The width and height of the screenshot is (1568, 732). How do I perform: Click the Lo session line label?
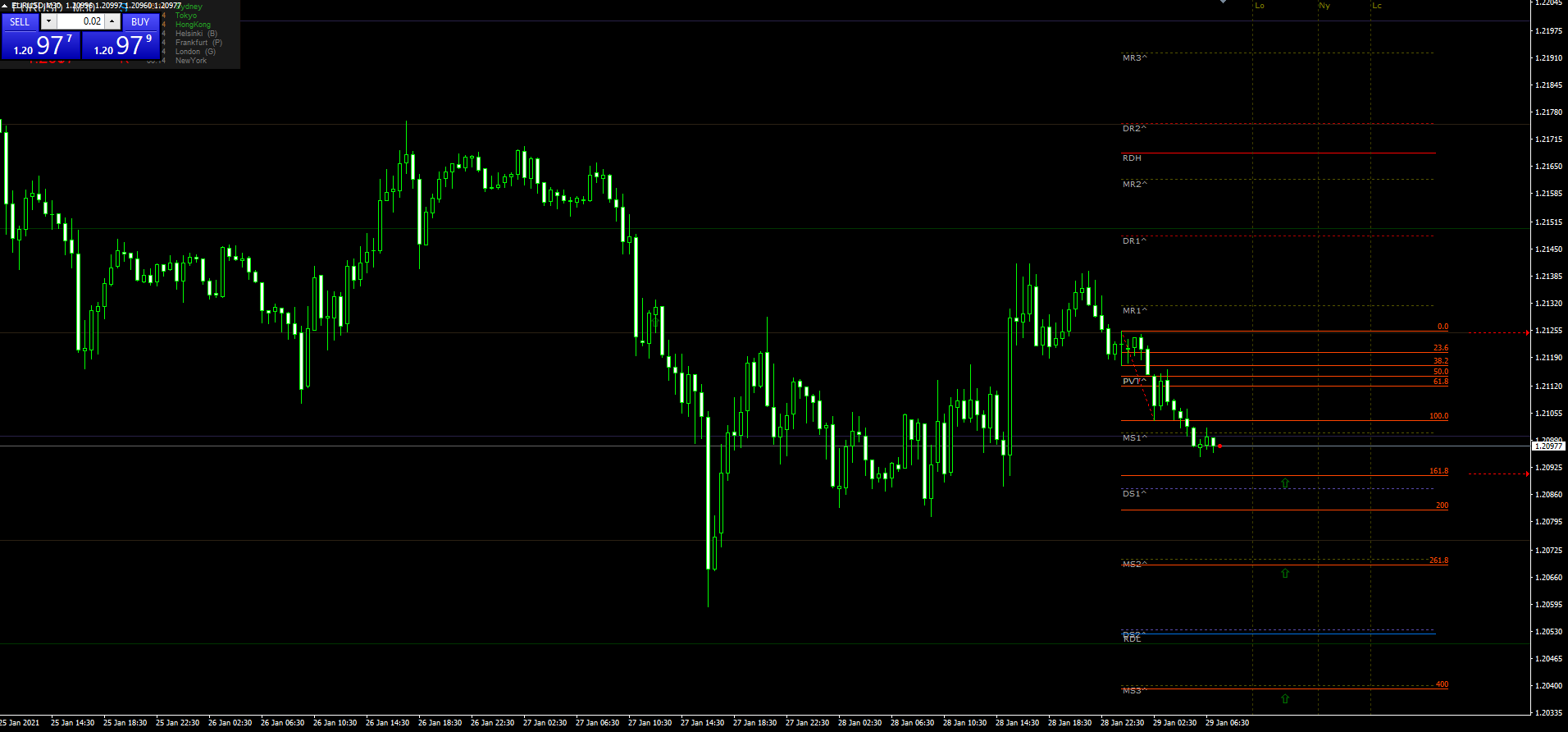click(1260, 6)
